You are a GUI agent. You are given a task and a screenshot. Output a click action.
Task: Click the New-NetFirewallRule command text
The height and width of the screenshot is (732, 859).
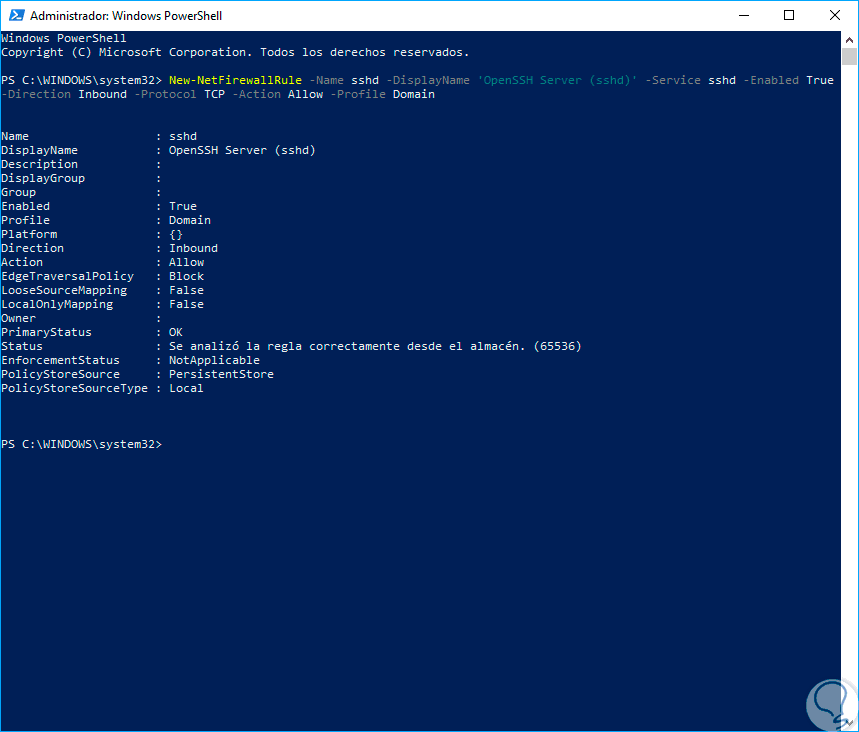click(x=236, y=80)
